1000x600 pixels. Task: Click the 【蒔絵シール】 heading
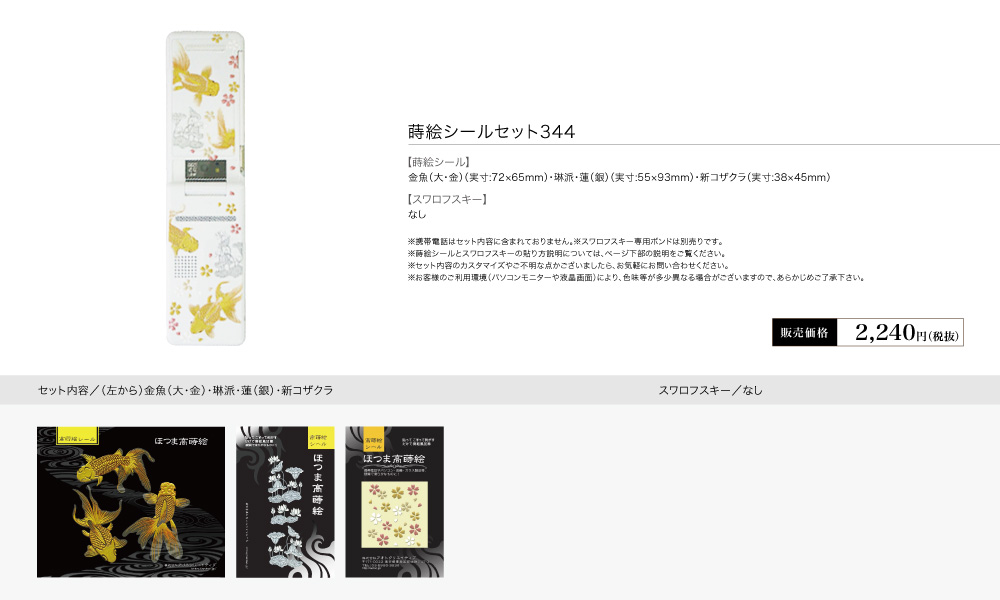pos(439,162)
